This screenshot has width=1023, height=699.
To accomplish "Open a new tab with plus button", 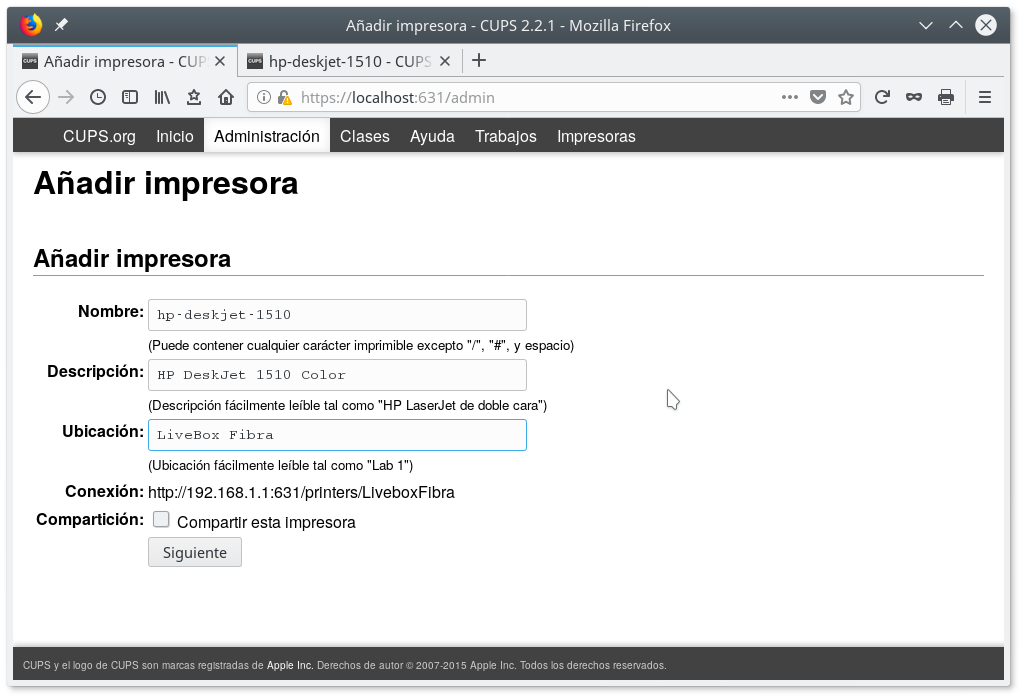I will (x=479, y=60).
